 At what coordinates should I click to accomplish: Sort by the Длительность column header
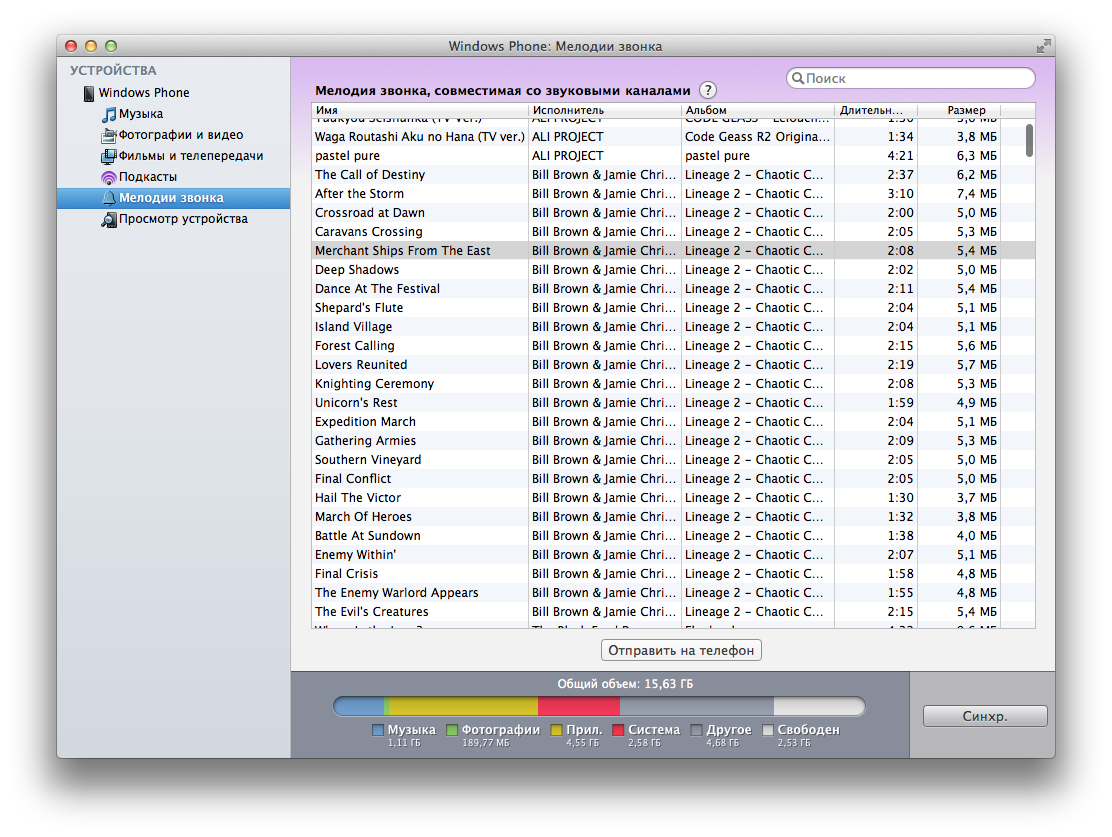(x=876, y=110)
